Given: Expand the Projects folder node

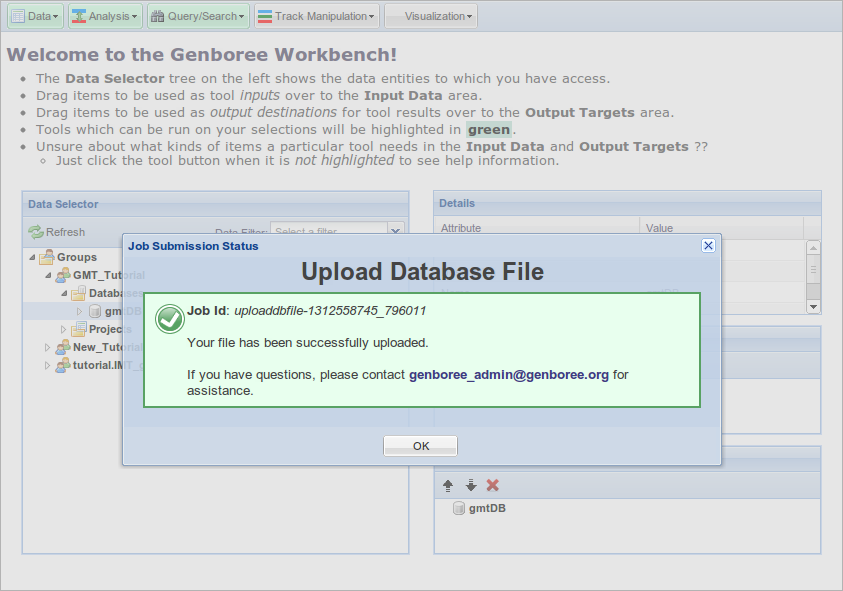Looking at the screenshot, I should coord(63,329).
